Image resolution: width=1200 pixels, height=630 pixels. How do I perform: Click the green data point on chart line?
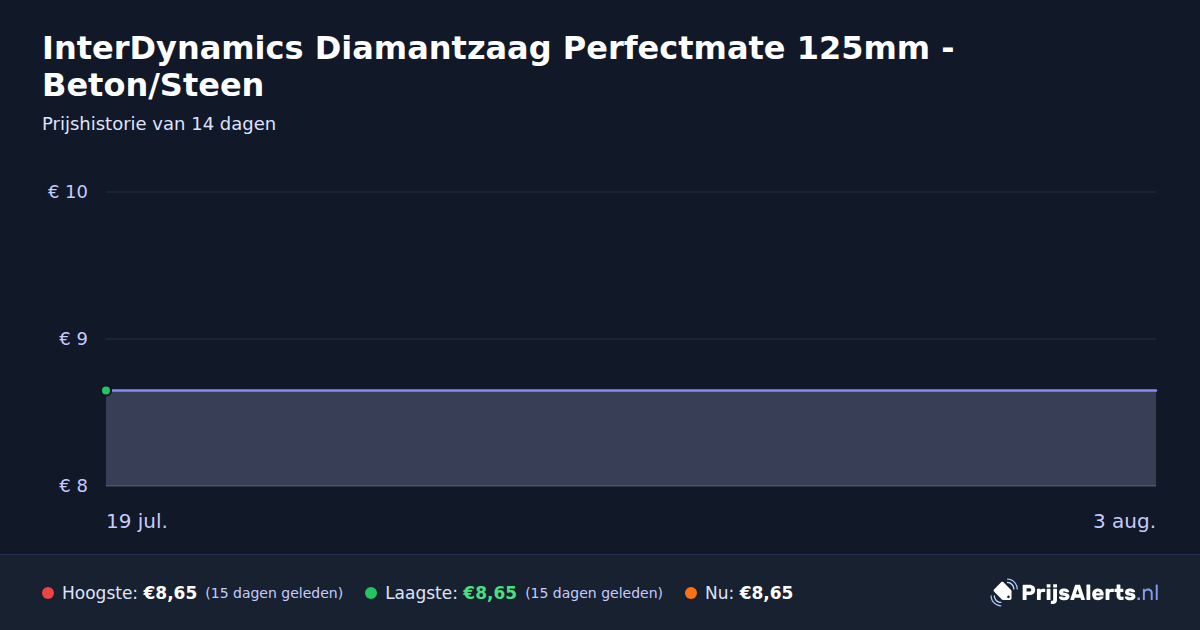pyautogui.click(x=106, y=390)
